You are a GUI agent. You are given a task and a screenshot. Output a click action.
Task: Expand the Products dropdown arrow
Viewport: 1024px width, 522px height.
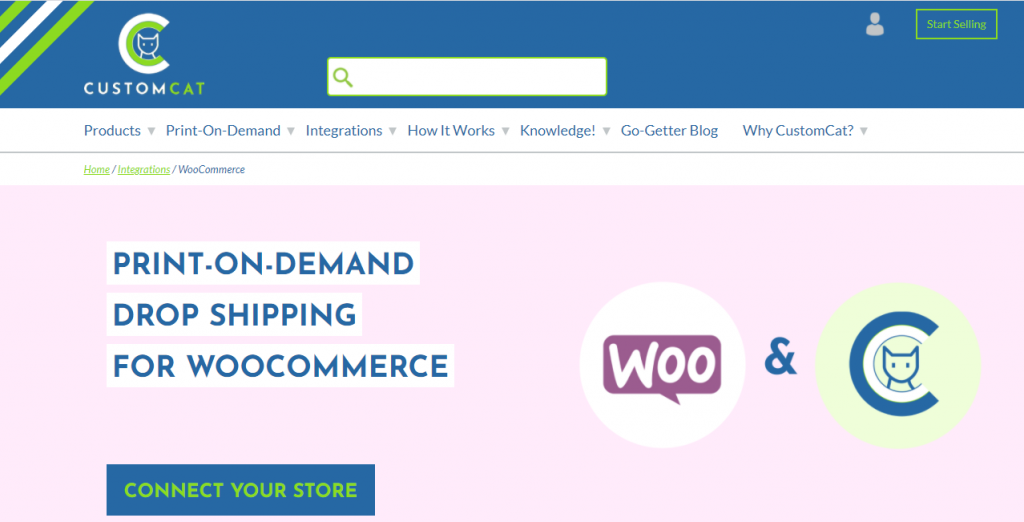click(x=151, y=131)
